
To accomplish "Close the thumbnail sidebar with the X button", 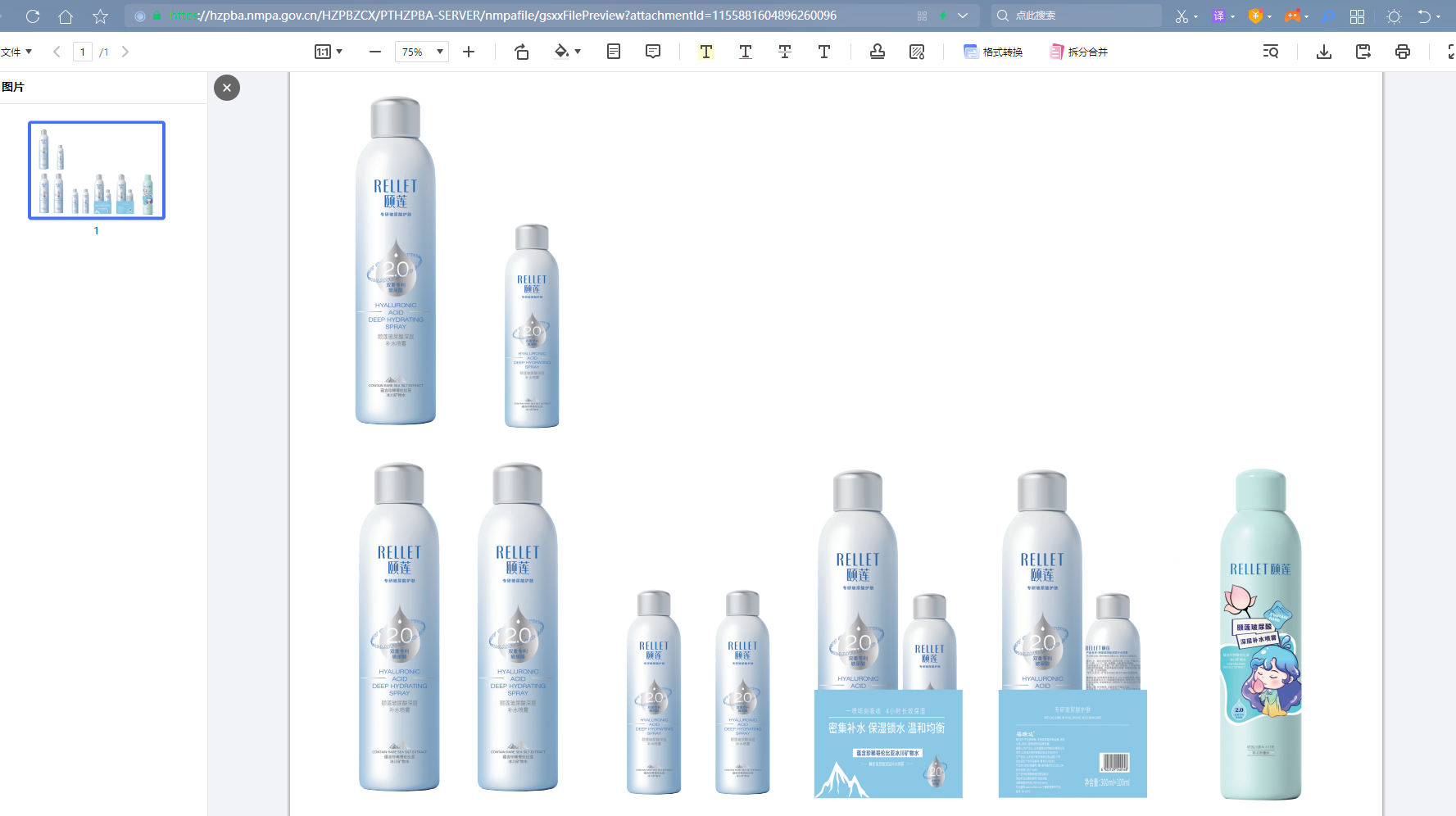I will coord(227,88).
